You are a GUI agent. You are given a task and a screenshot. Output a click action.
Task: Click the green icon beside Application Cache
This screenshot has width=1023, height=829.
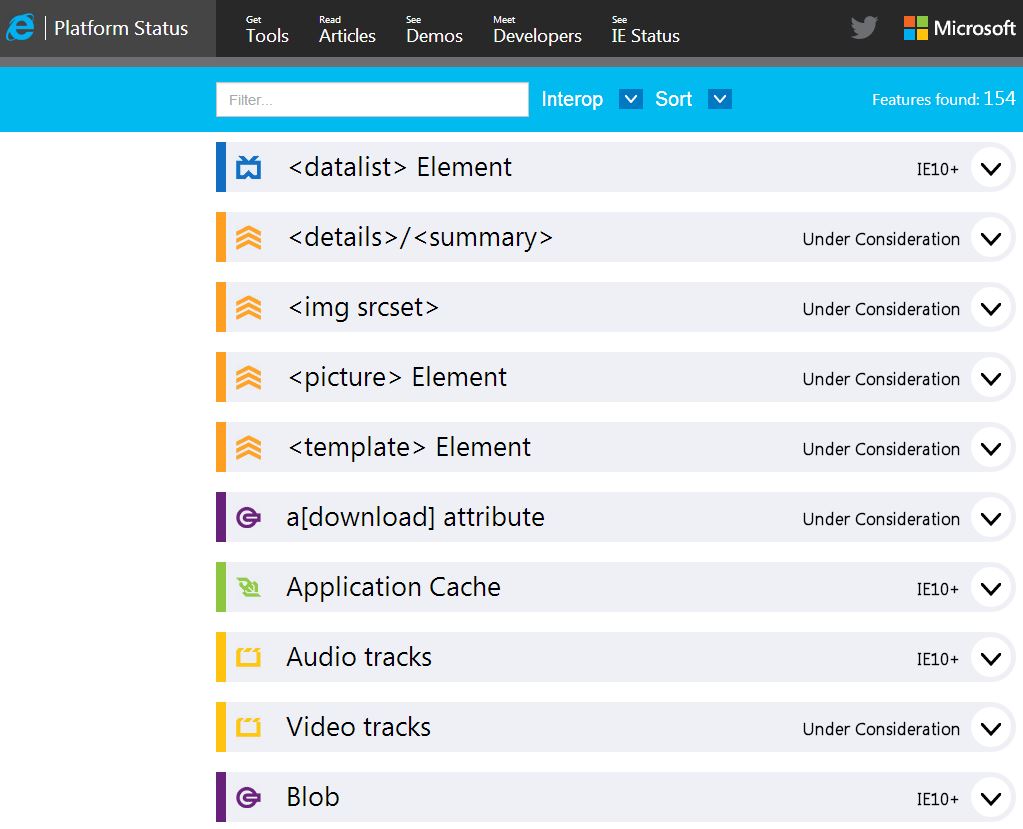point(248,588)
